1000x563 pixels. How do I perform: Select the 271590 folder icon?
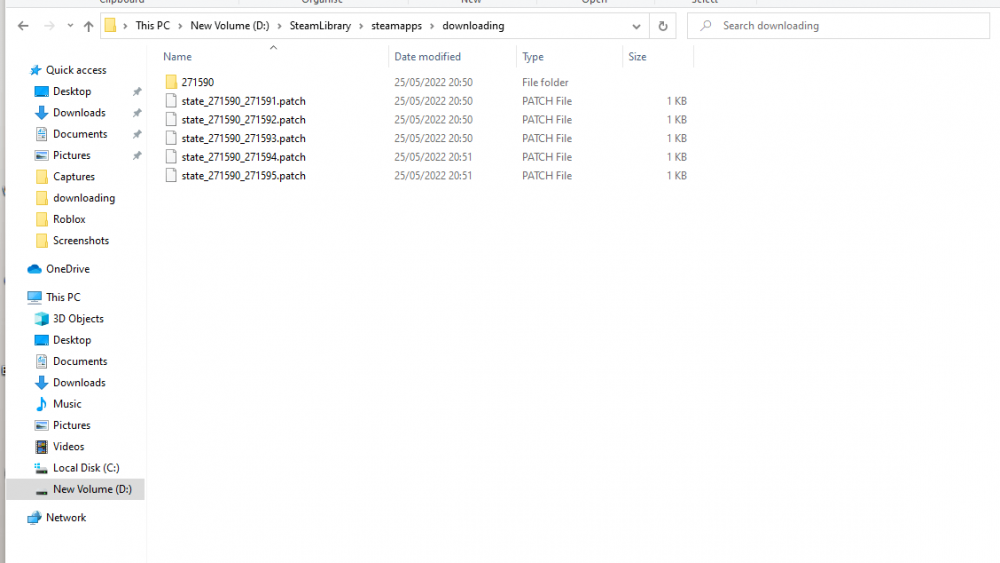coord(171,82)
